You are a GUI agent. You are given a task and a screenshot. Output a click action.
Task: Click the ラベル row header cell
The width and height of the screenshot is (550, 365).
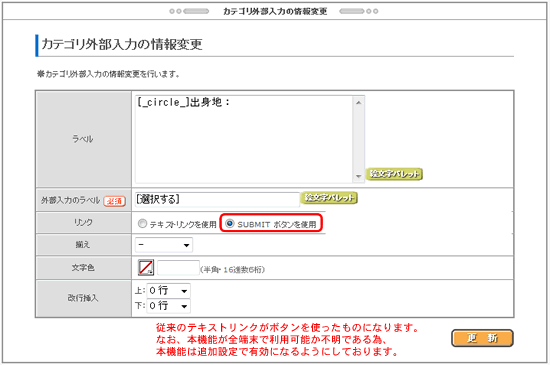(83, 139)
